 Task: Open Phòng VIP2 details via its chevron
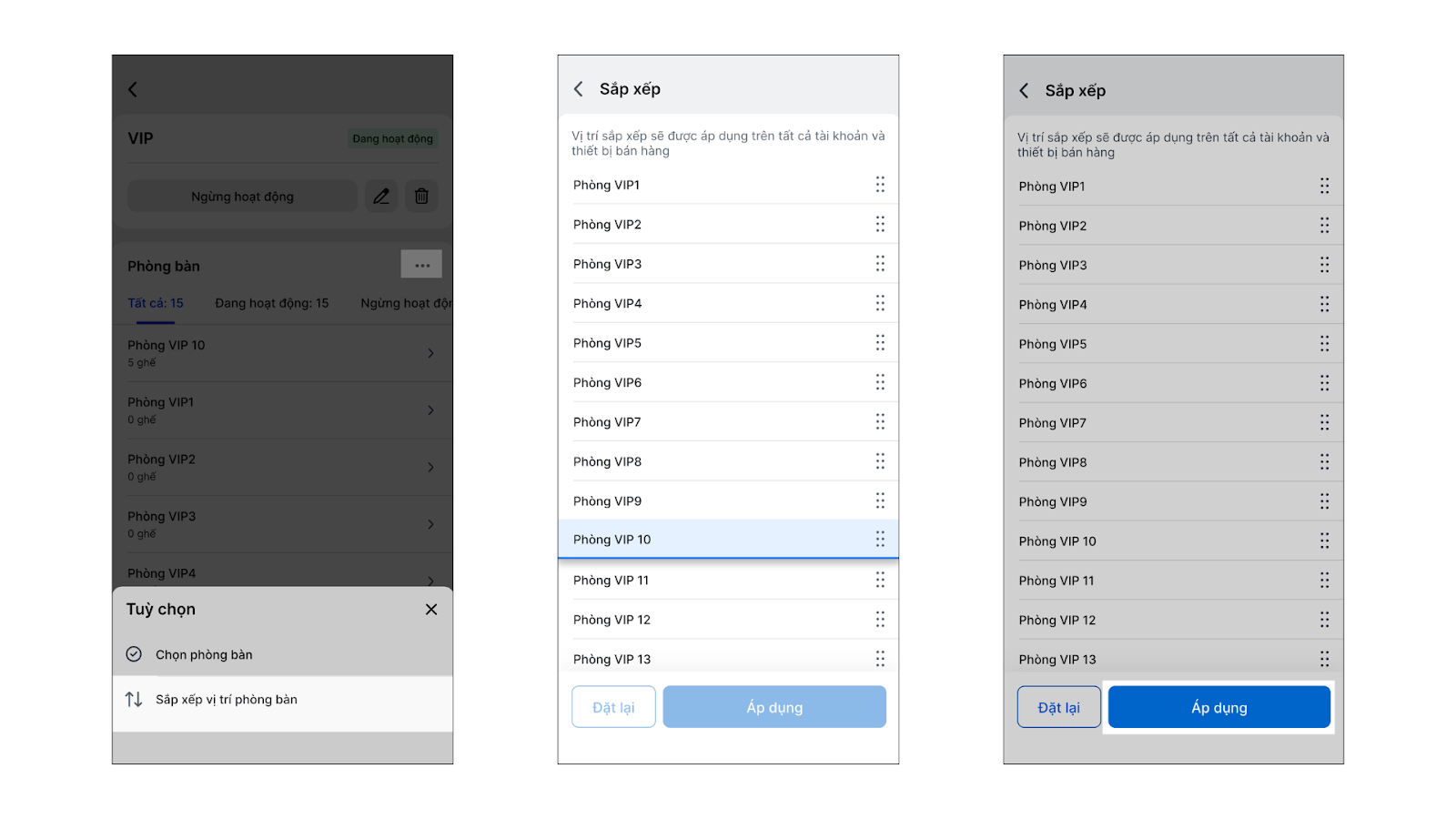click(430, 468)
